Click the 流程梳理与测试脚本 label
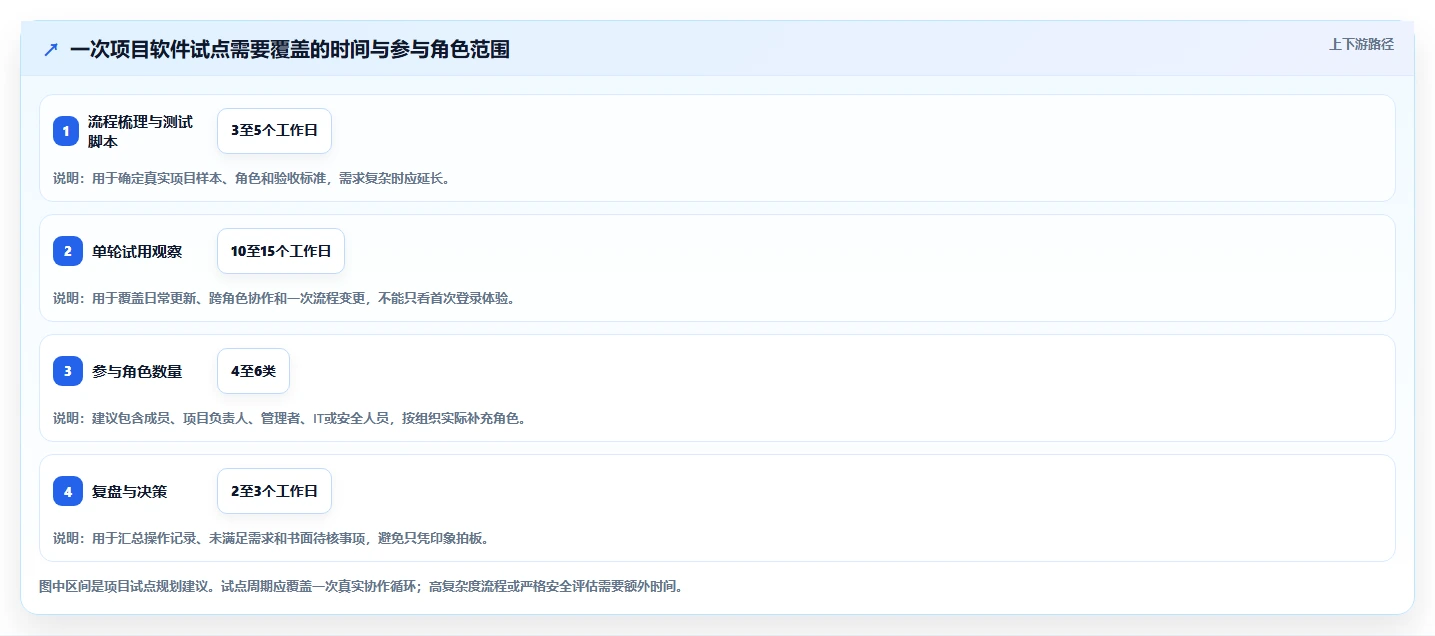The height and width of the screenshot is (636, 1435). click(140, 131)
